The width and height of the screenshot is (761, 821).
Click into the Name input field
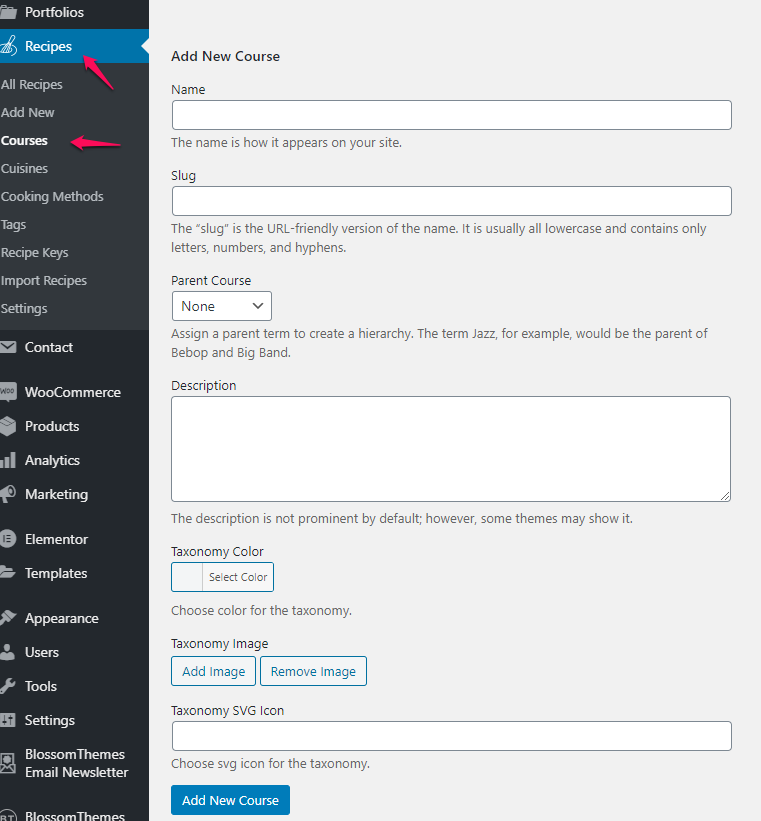tap(451, 115)
